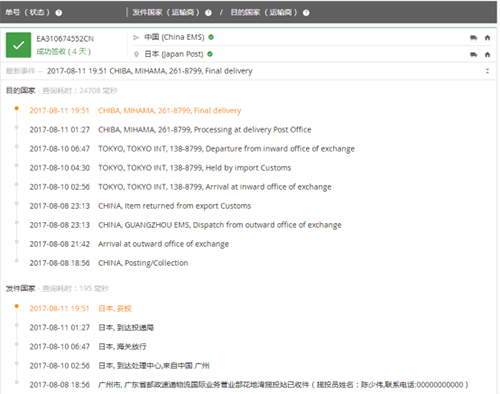
Task: Click help icon beside 发件国家 (运输商) header
Action: 208,13
